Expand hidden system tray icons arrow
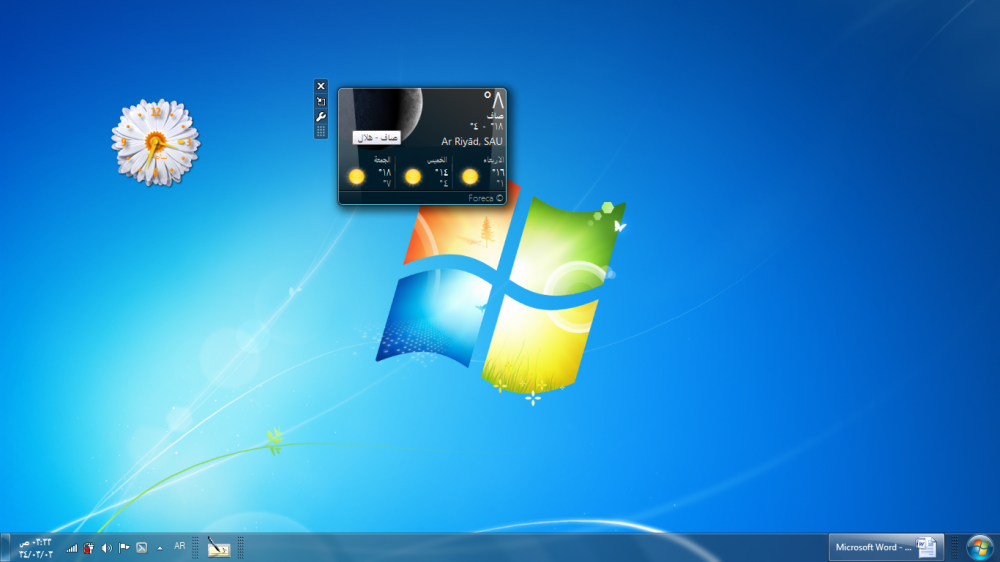Screen dimensions: 1000x562 [x=160, y=547]
